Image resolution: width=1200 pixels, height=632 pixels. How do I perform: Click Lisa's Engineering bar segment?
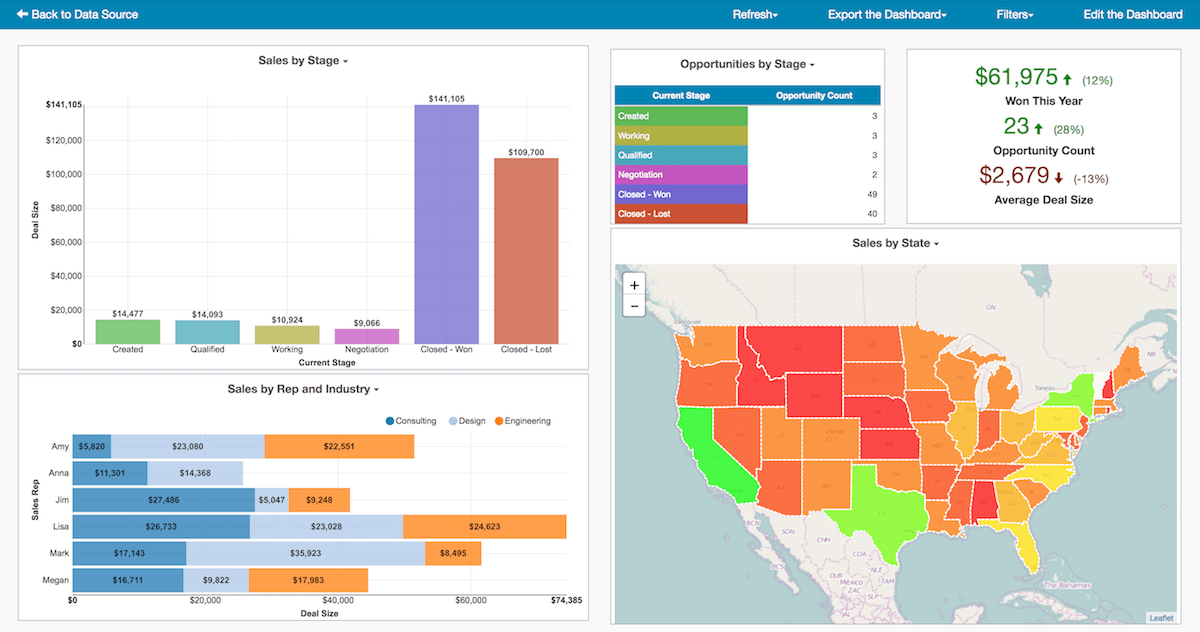coord(484,527)
